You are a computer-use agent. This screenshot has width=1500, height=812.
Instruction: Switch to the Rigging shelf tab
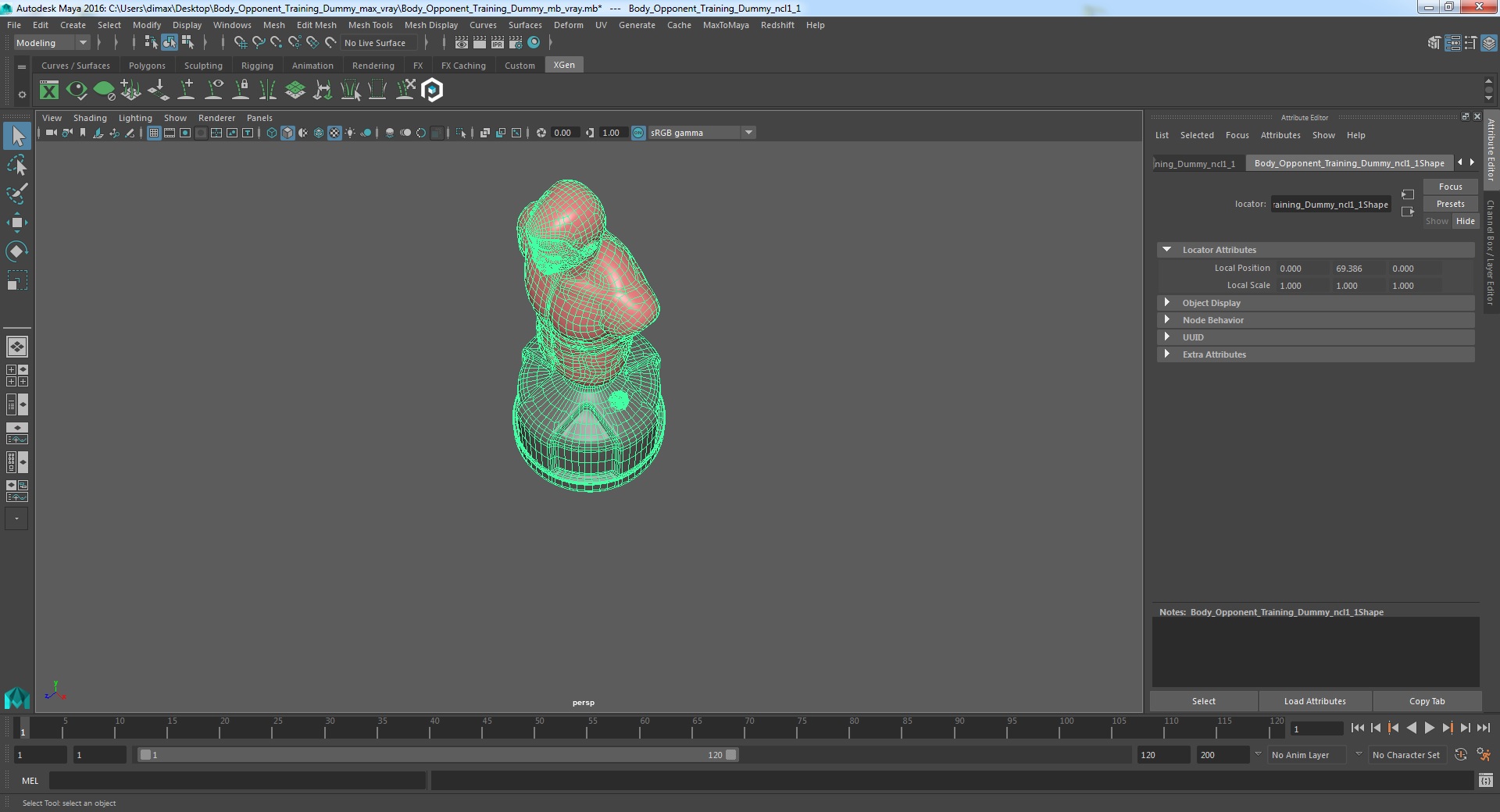(257, 66)
